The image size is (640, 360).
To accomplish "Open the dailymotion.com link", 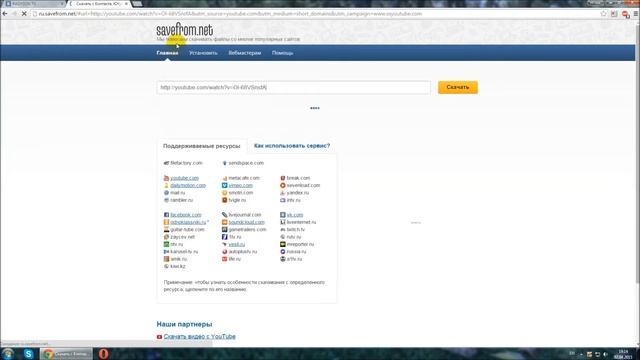I will coord(188,185).
